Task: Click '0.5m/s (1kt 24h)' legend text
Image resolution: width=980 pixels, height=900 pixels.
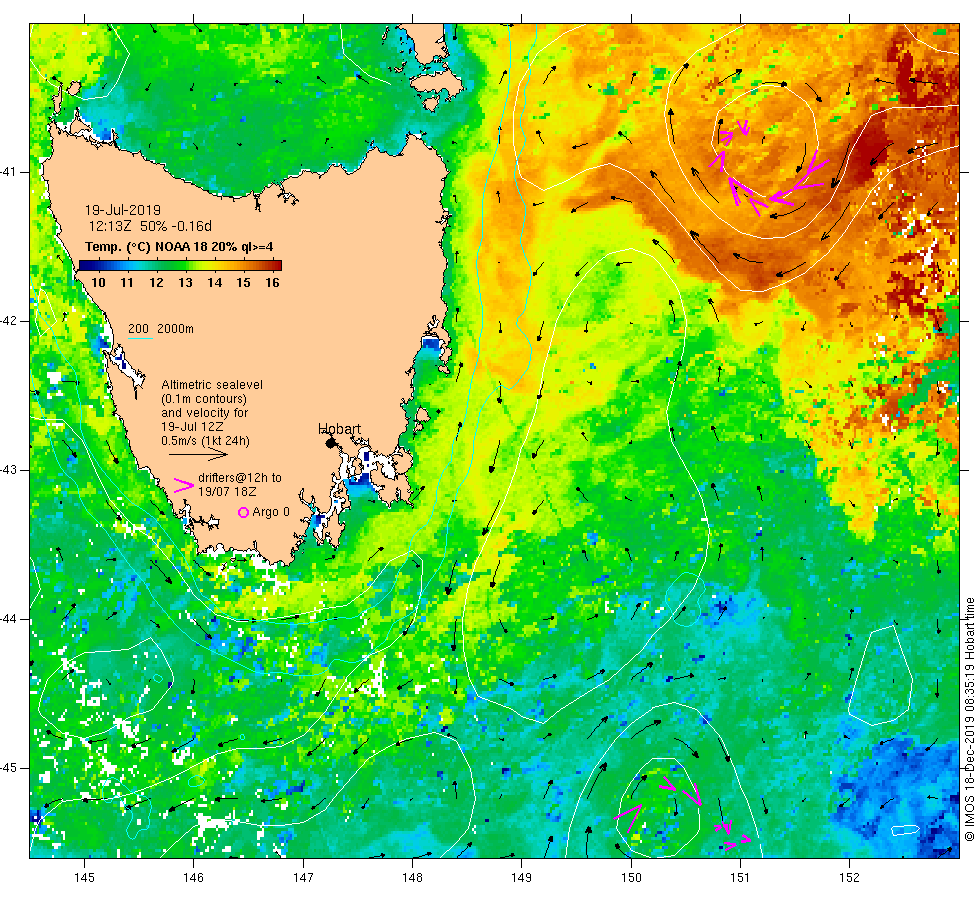Action: (x=205, y=441)
